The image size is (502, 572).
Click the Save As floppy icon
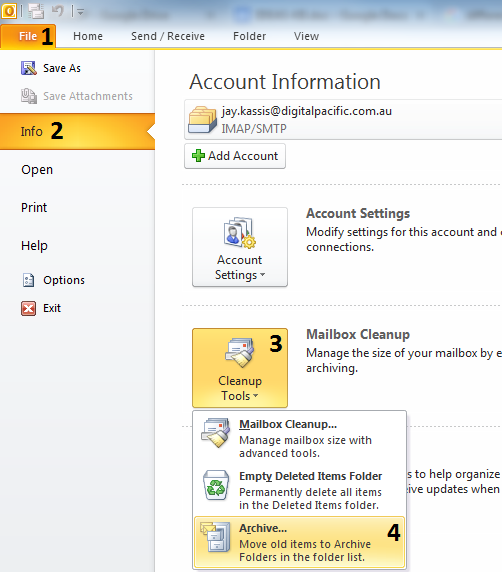29,68
